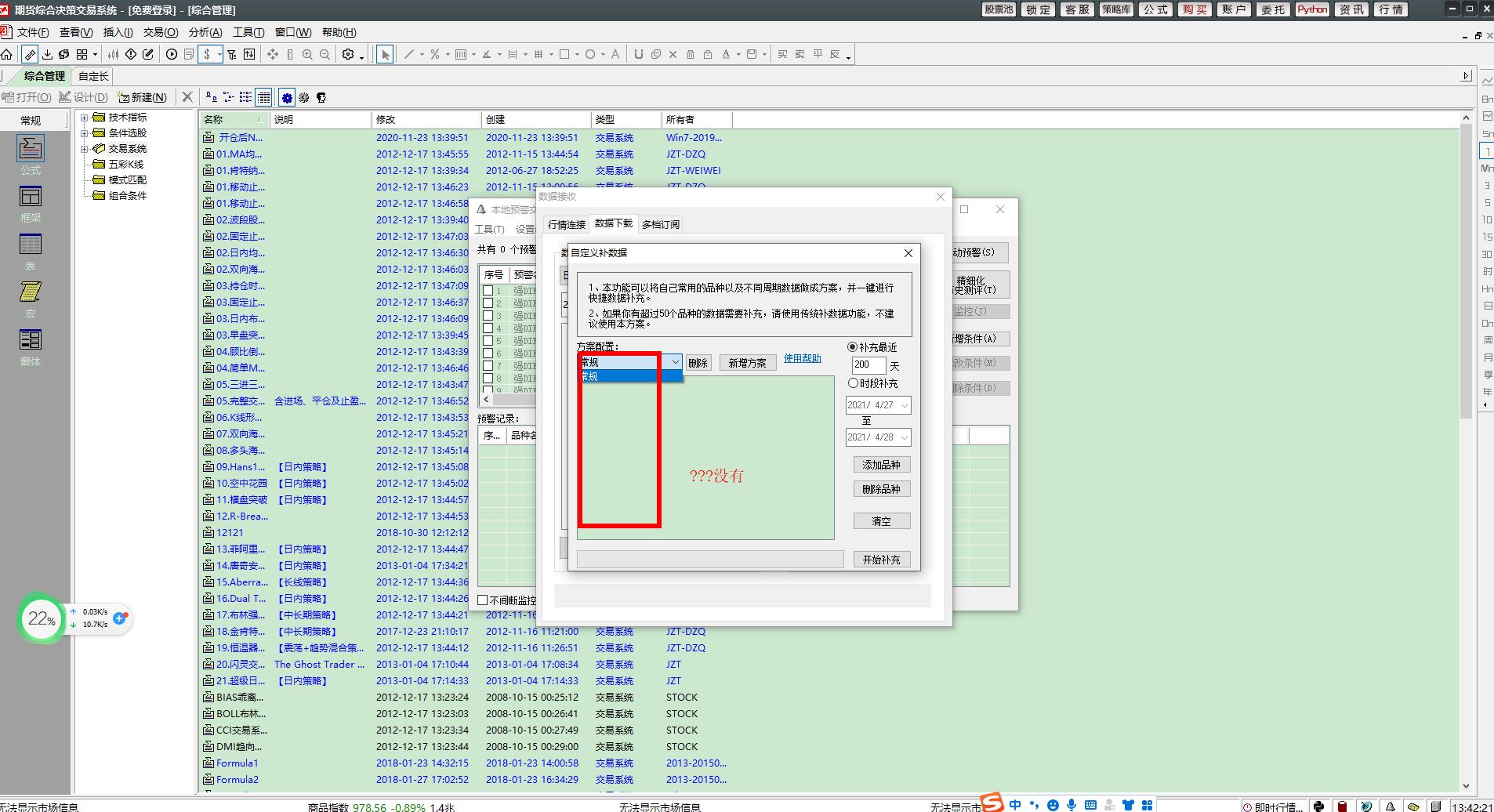
Task: Select the ellipse drawing tool
Action: tap(589, 54)
